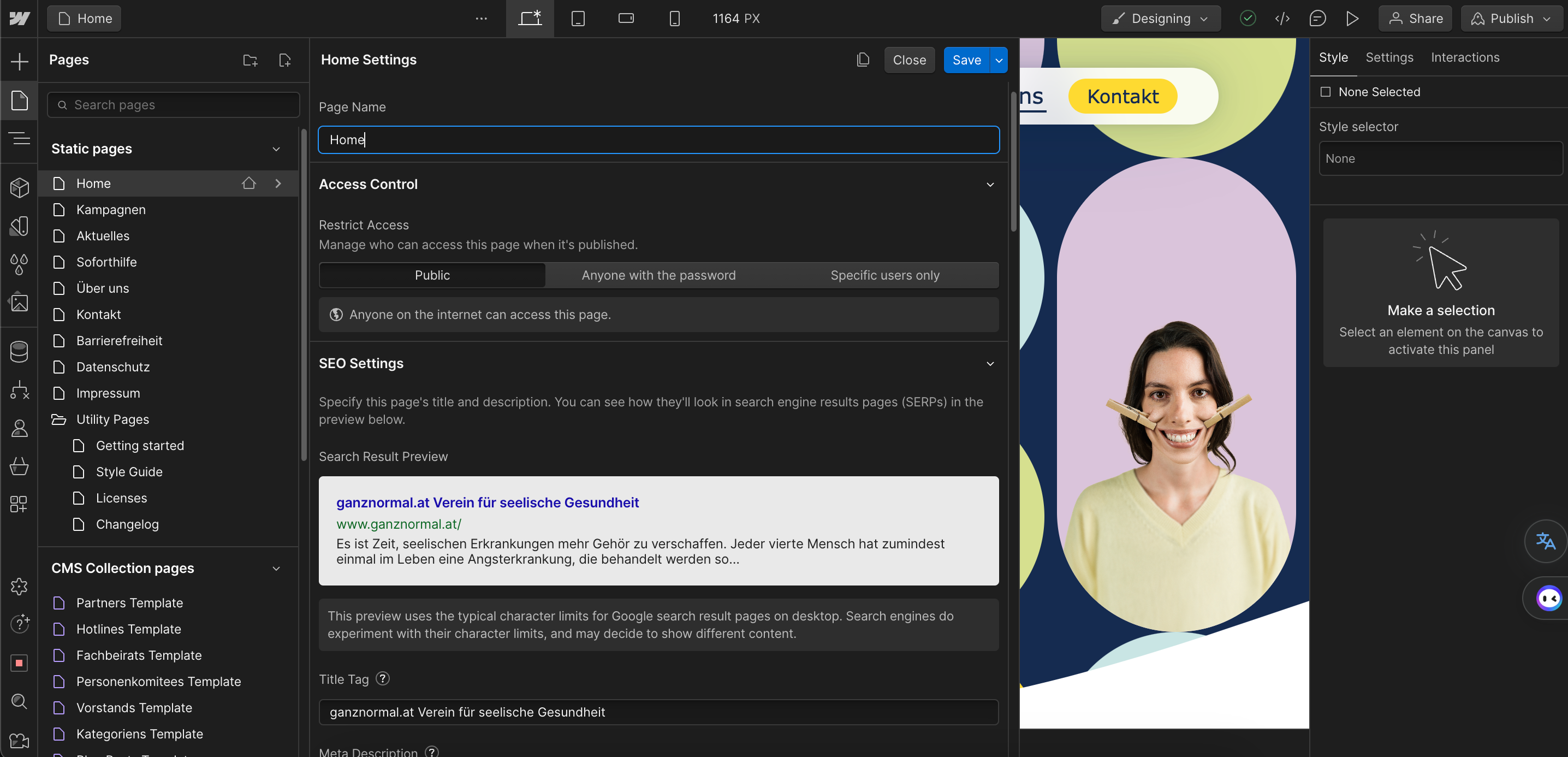Open the Components panel cube icon
Screen dimensions: 1568x757
click(19, 187)
